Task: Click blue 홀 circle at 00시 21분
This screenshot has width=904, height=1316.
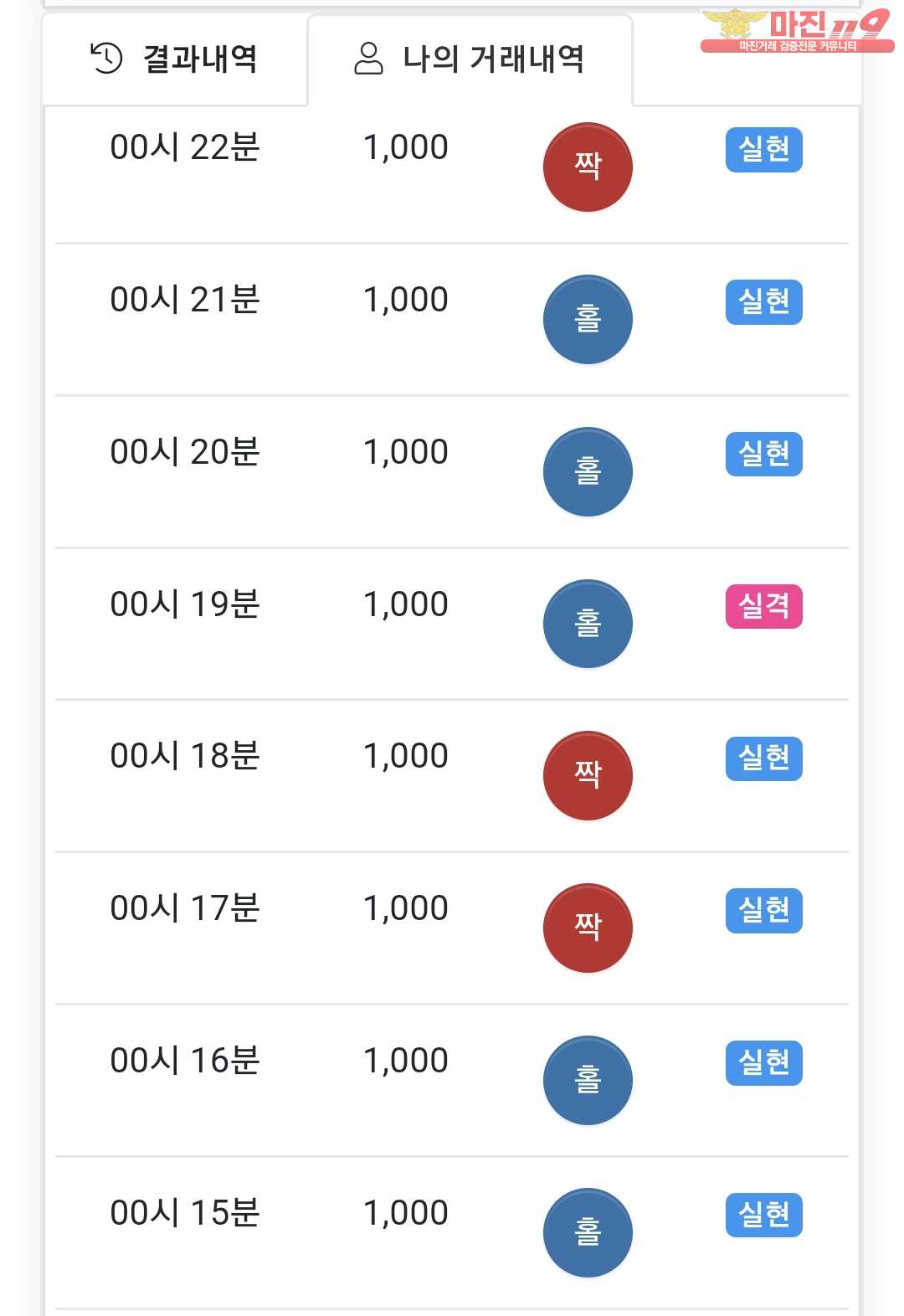Action: (x=588, y=319)
